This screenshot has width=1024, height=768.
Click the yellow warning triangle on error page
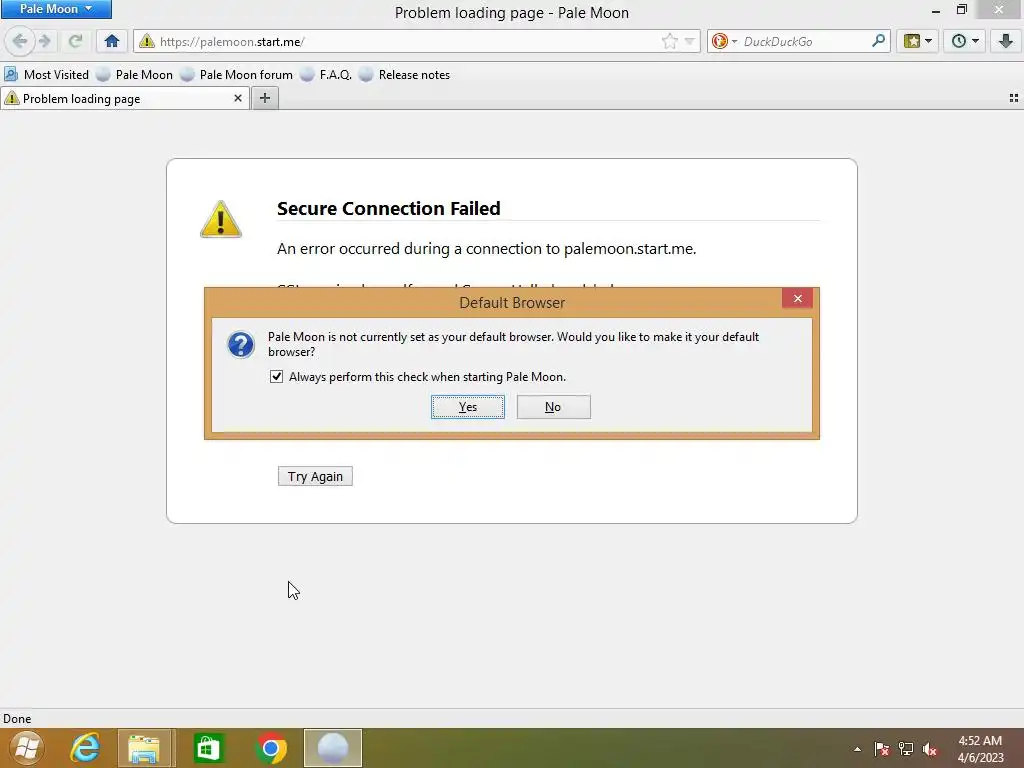coord(221,219)
